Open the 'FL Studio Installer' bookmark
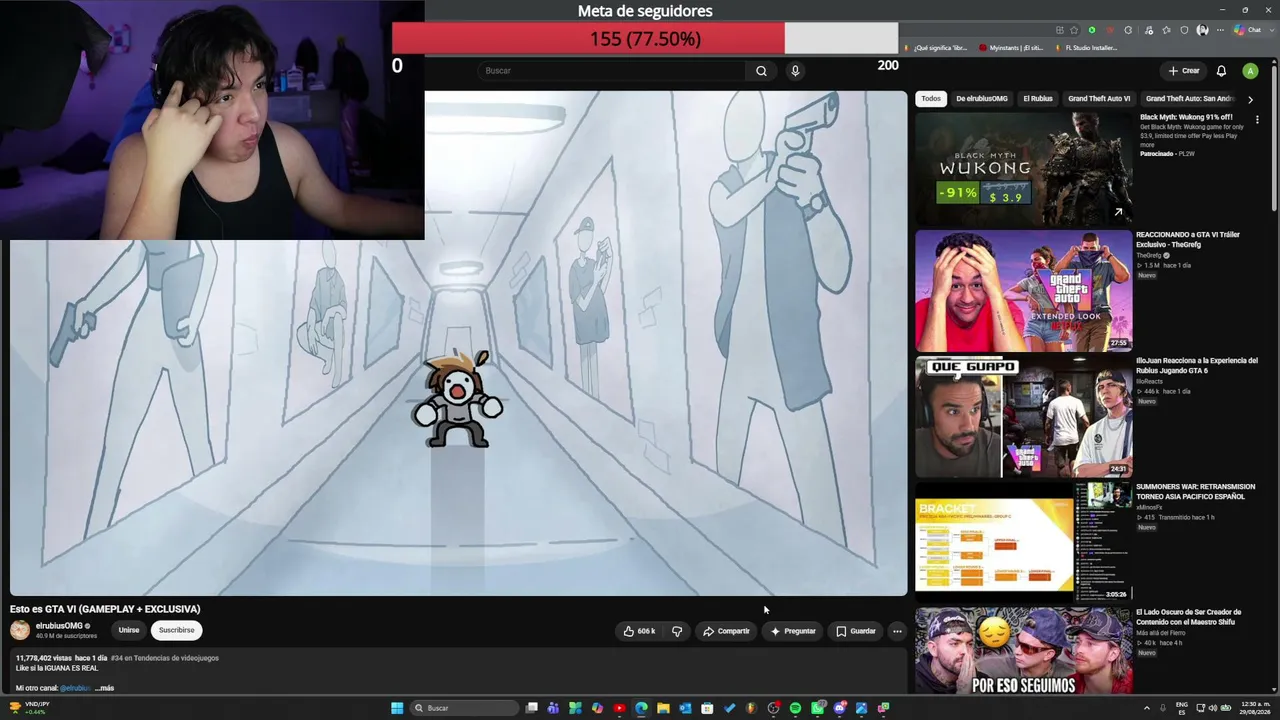Image resolution: width=1280 pixels, height=720 pixels. click(1086, 48)
